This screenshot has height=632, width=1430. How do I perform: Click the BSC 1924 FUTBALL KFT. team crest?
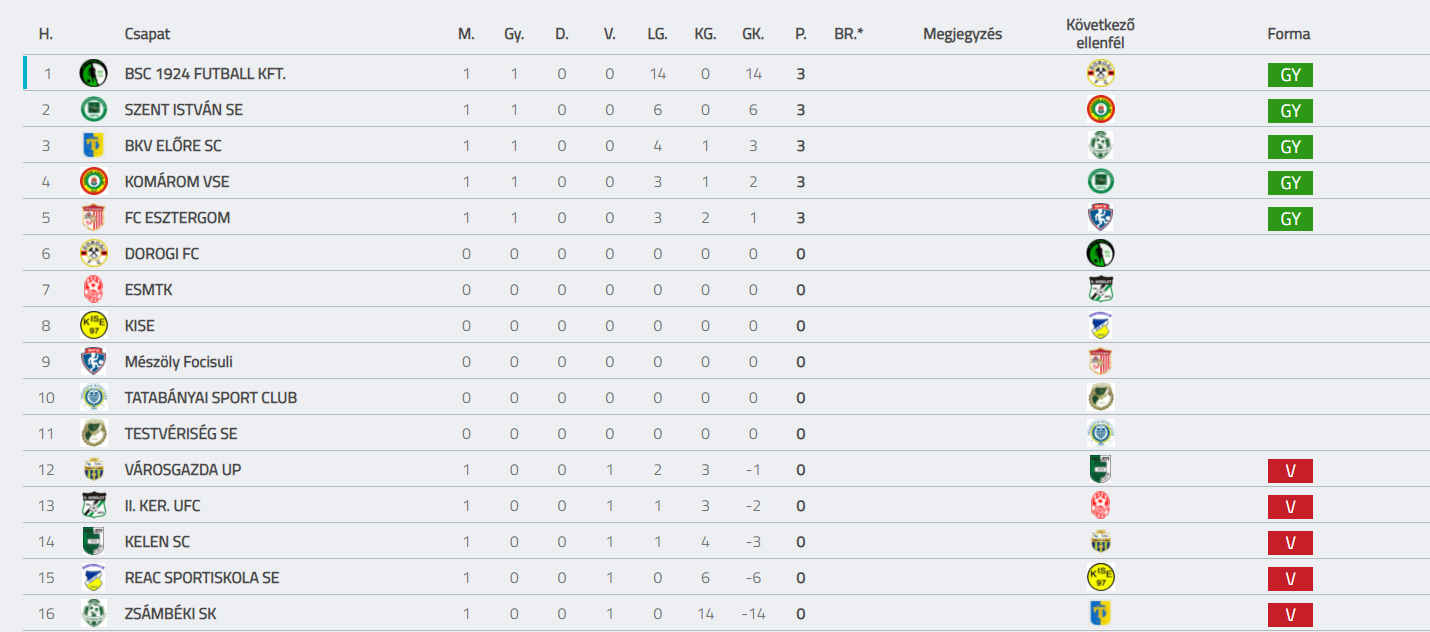[x=93, y=74]
